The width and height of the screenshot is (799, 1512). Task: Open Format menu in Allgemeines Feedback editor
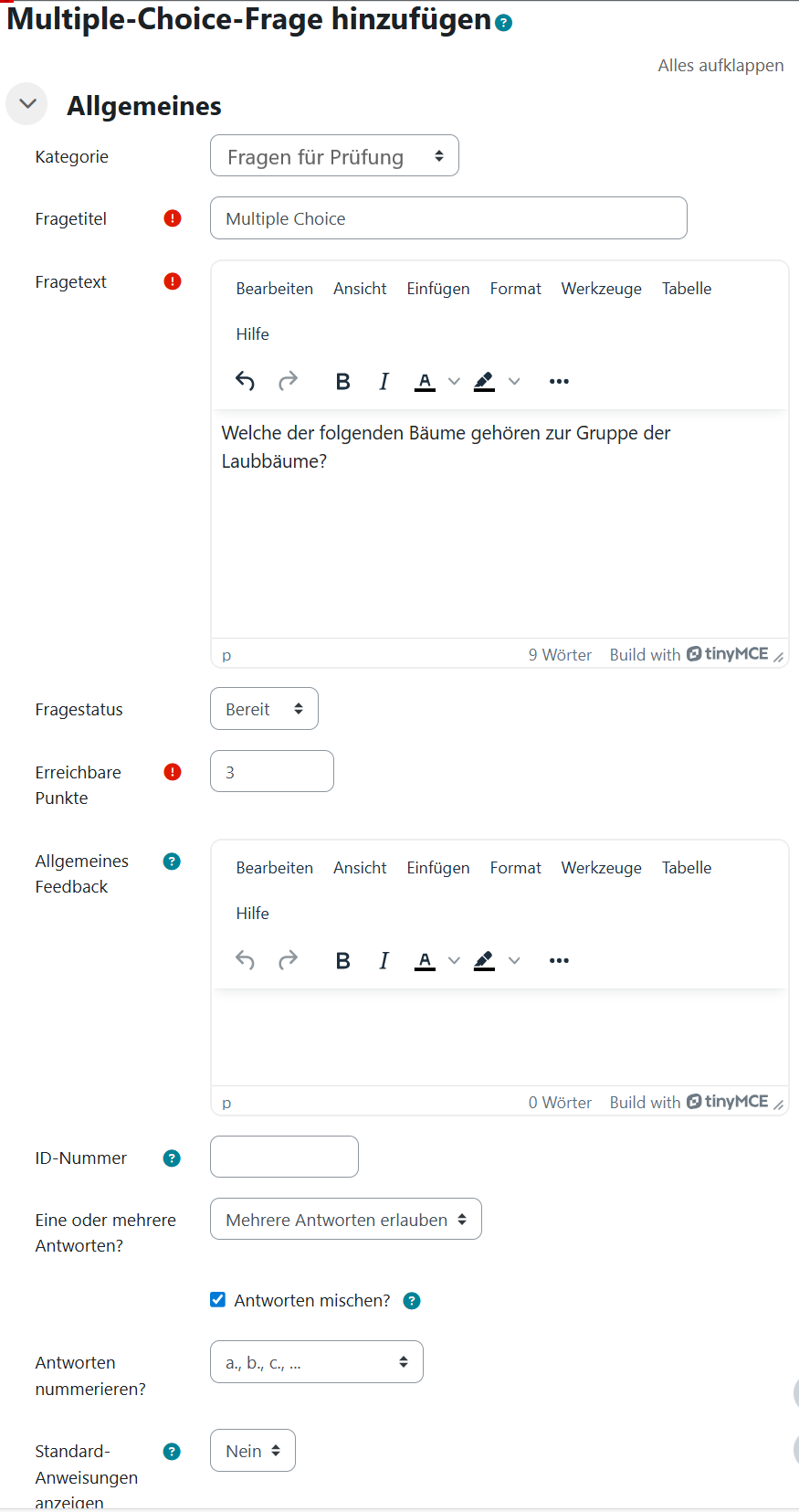coord(515,868)
